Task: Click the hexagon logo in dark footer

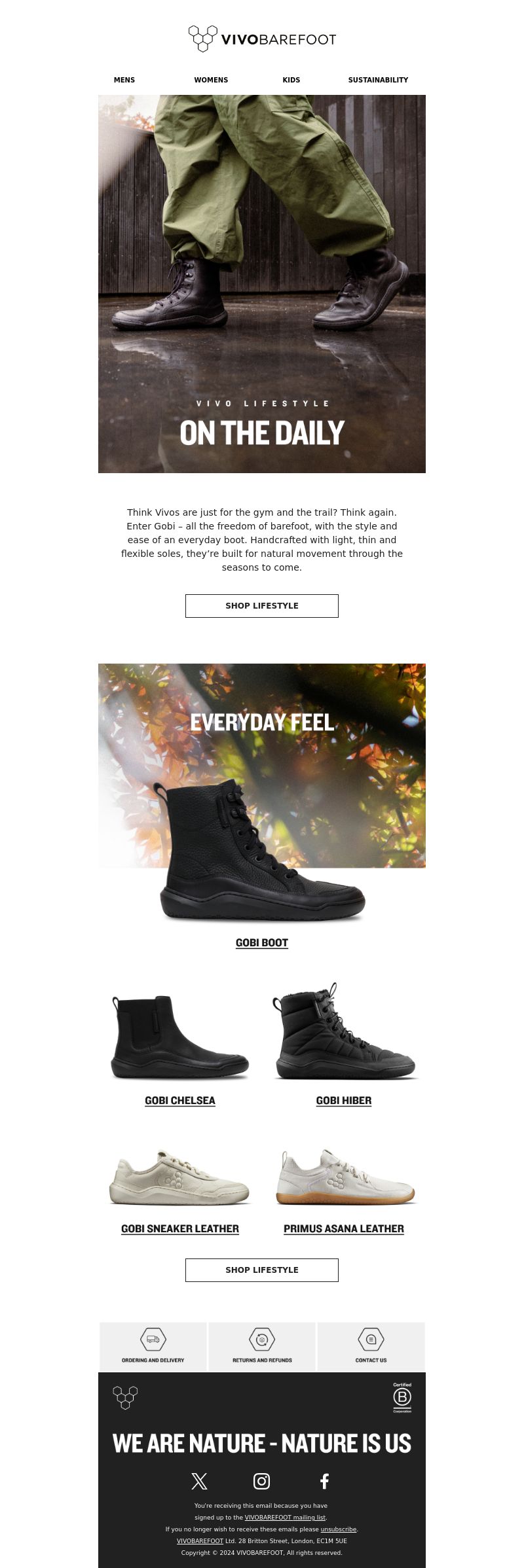Action: (x=125, y=1397)
